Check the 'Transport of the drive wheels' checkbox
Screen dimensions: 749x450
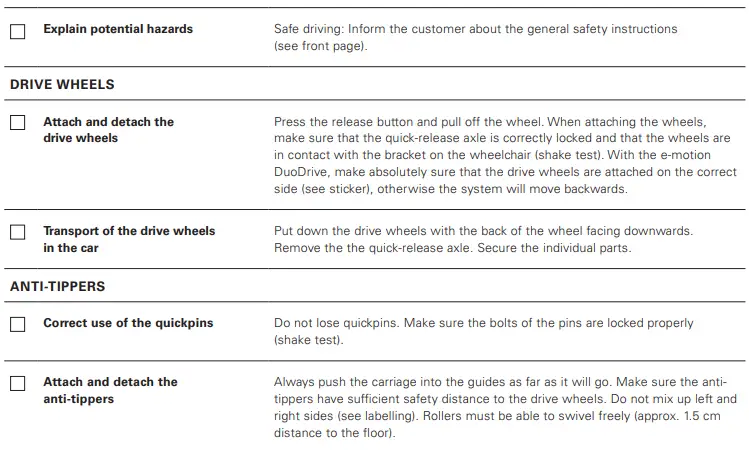pyautogui.click(x=18, y=232)
